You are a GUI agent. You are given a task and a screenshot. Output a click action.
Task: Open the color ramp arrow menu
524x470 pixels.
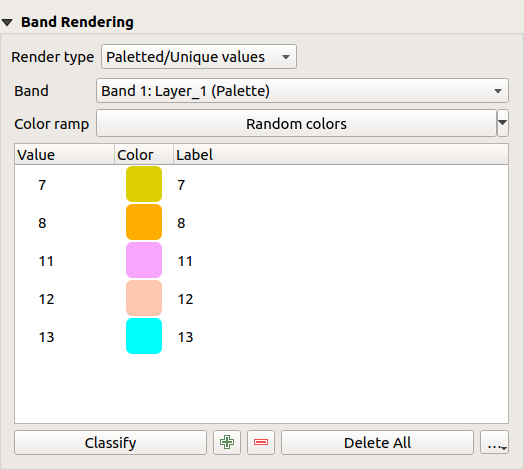pos(503,123)
